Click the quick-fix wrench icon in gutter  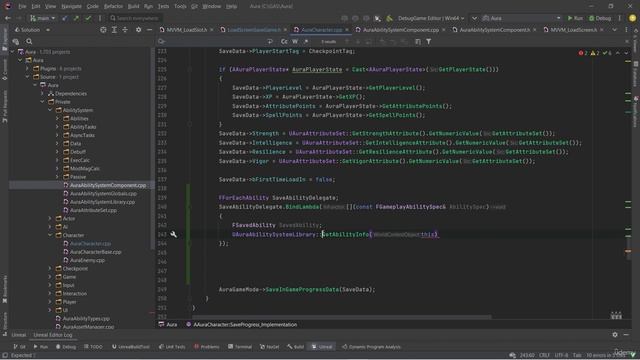[x=173, y=234]
